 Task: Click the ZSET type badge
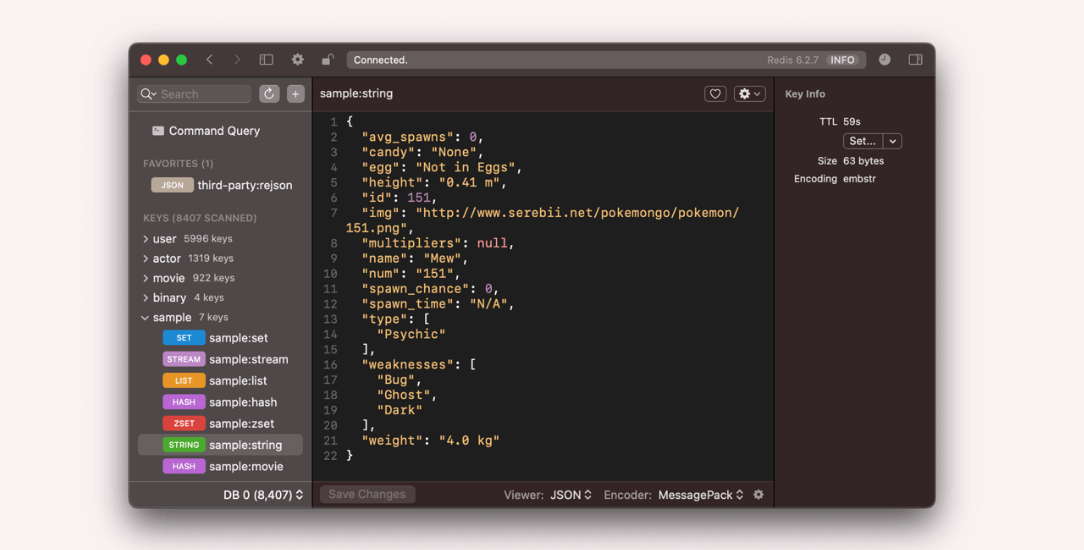pyautogui.click(x=184, y=424)
